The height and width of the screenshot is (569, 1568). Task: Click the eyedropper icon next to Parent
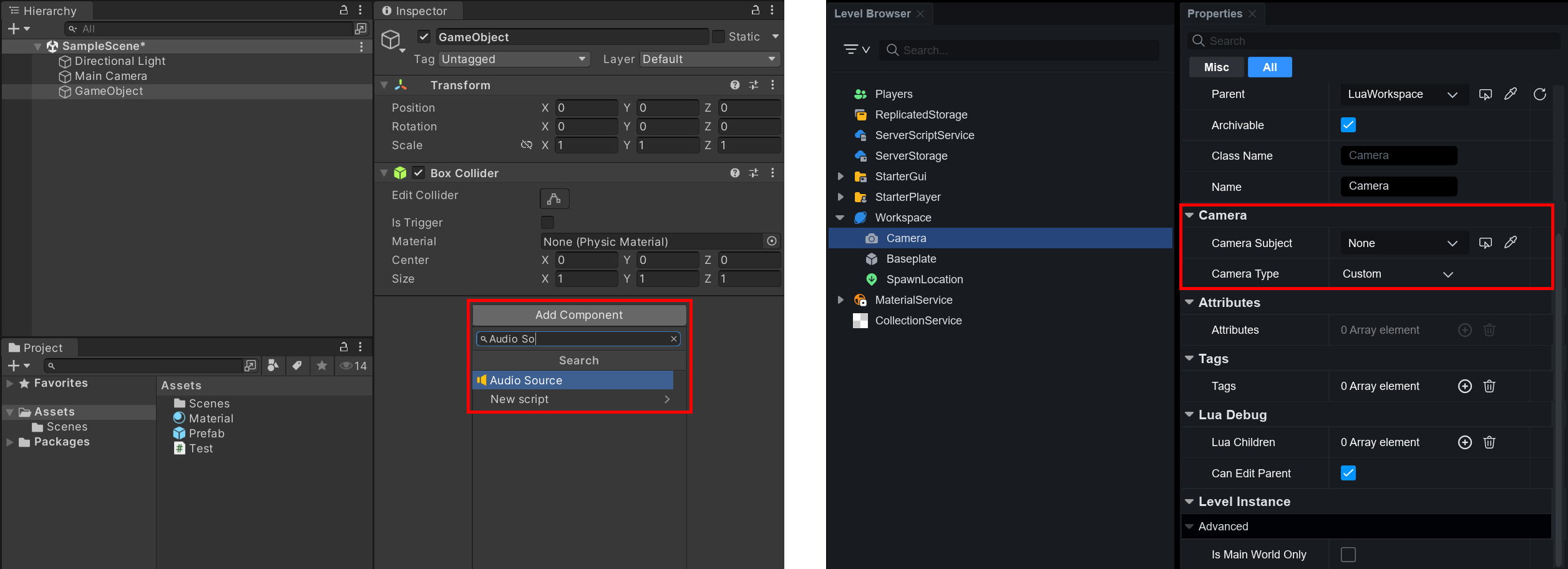click(x=1511, y=94)
